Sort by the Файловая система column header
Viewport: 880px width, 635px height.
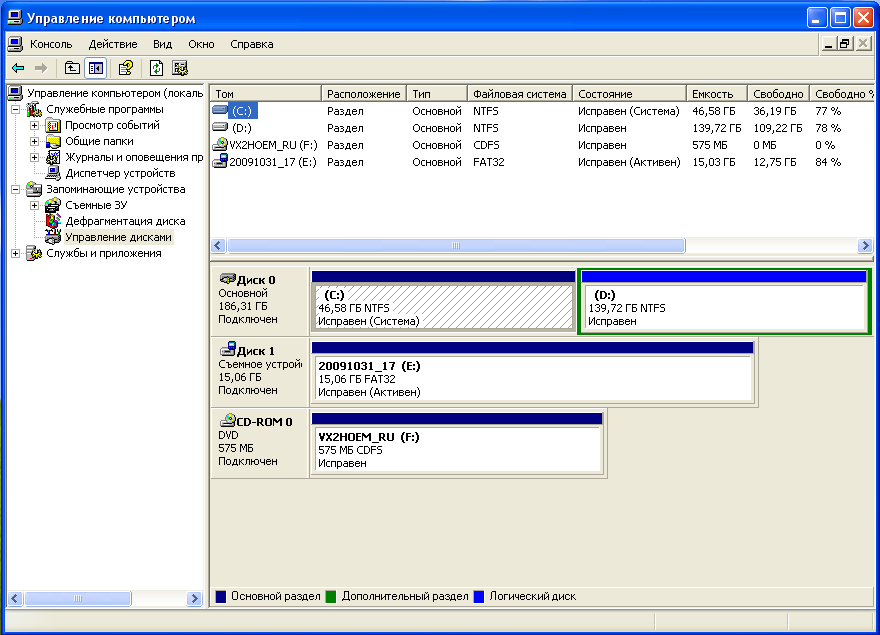(x=519, y=94)
